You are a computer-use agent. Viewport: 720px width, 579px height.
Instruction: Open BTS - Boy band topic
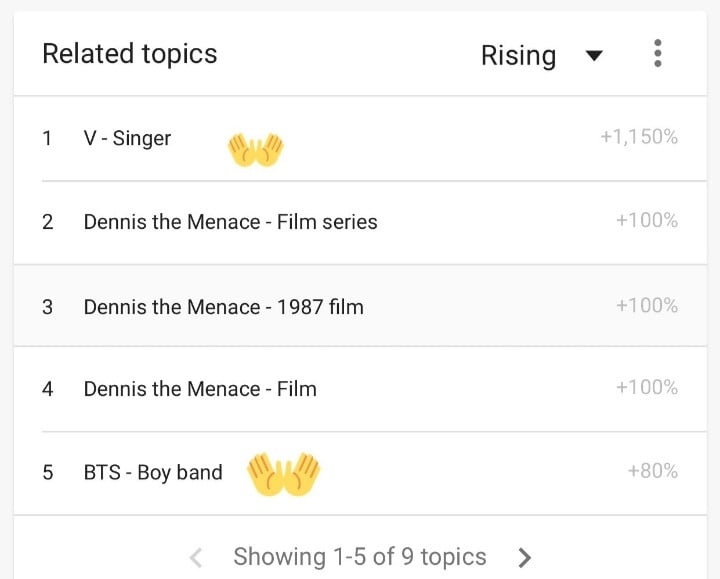click(153, 472)
